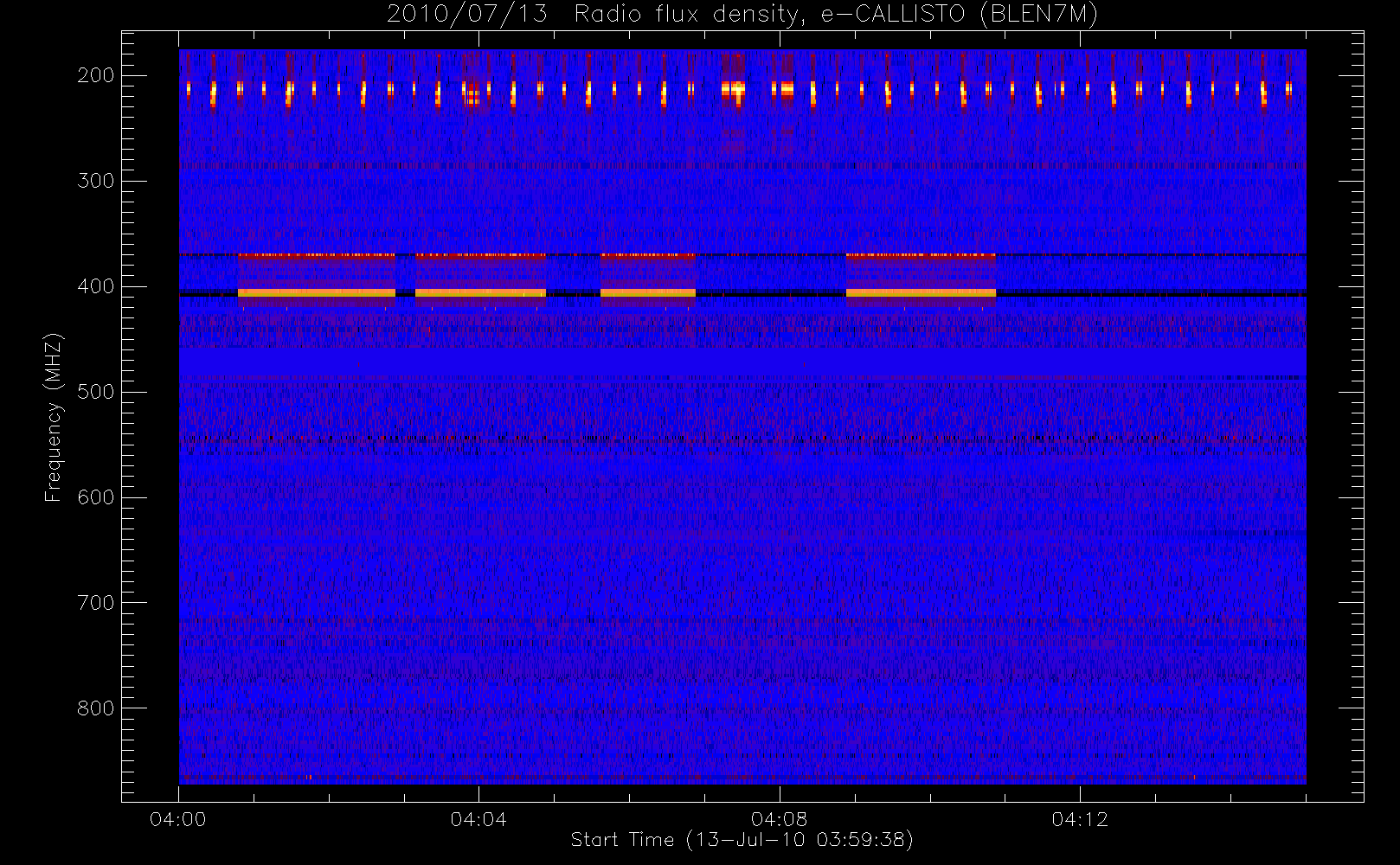Click the '400' frequency tick label
The height and width of the screenshot is (865, 1400).
click(96, 286)
